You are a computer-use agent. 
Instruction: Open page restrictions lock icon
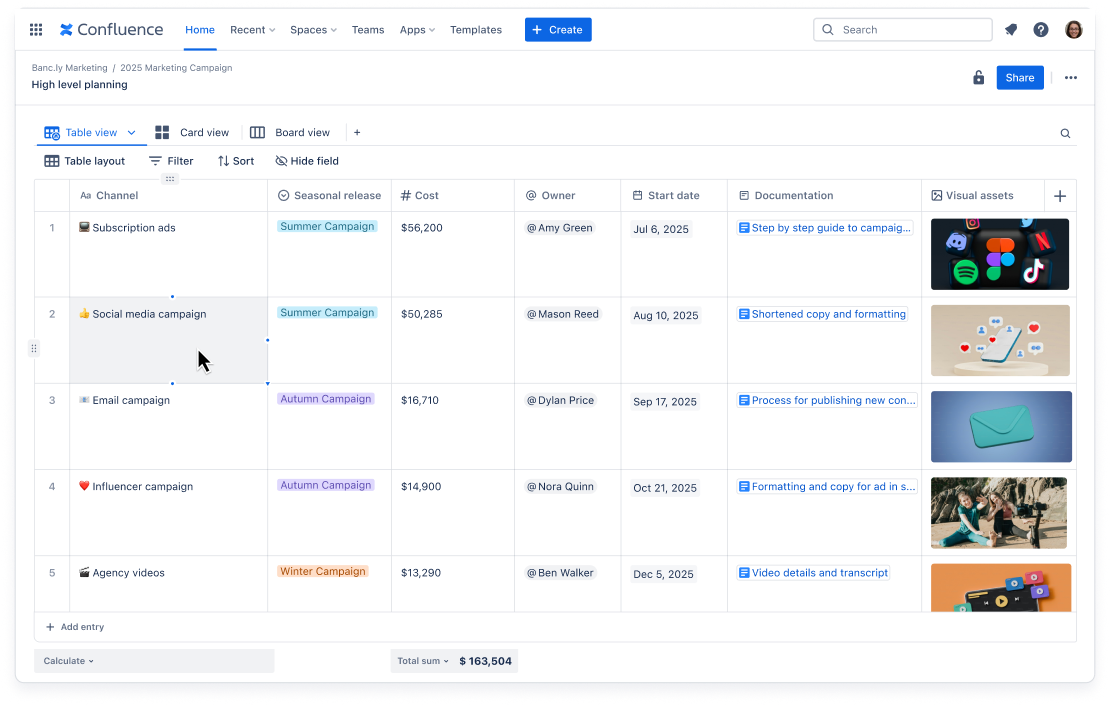coord(978,78)
